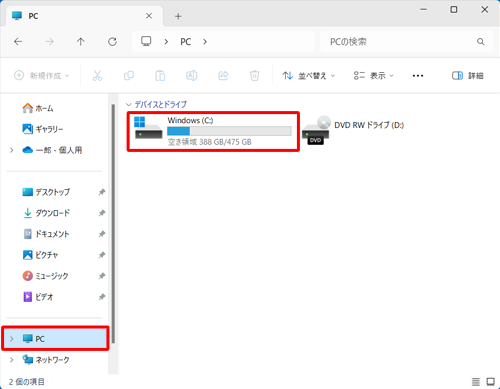This screenshot has height=389, width=500.
Task: Maximize the File Explorer window
Action: coord(454,10)
